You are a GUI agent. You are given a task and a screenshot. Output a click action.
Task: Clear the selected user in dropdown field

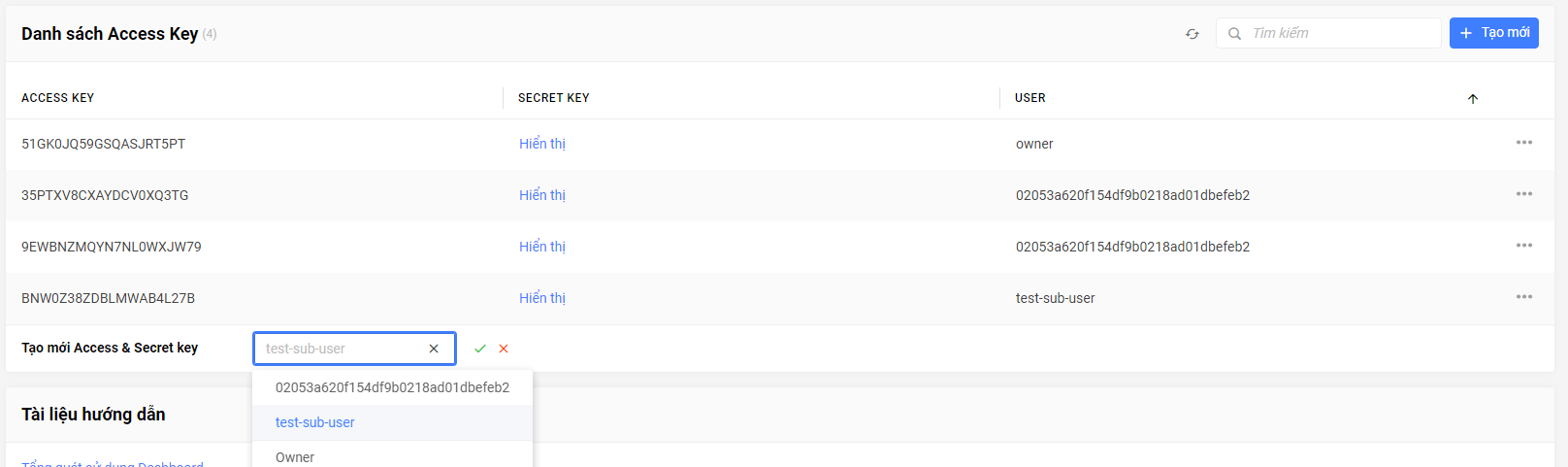[x=434, y=349]
